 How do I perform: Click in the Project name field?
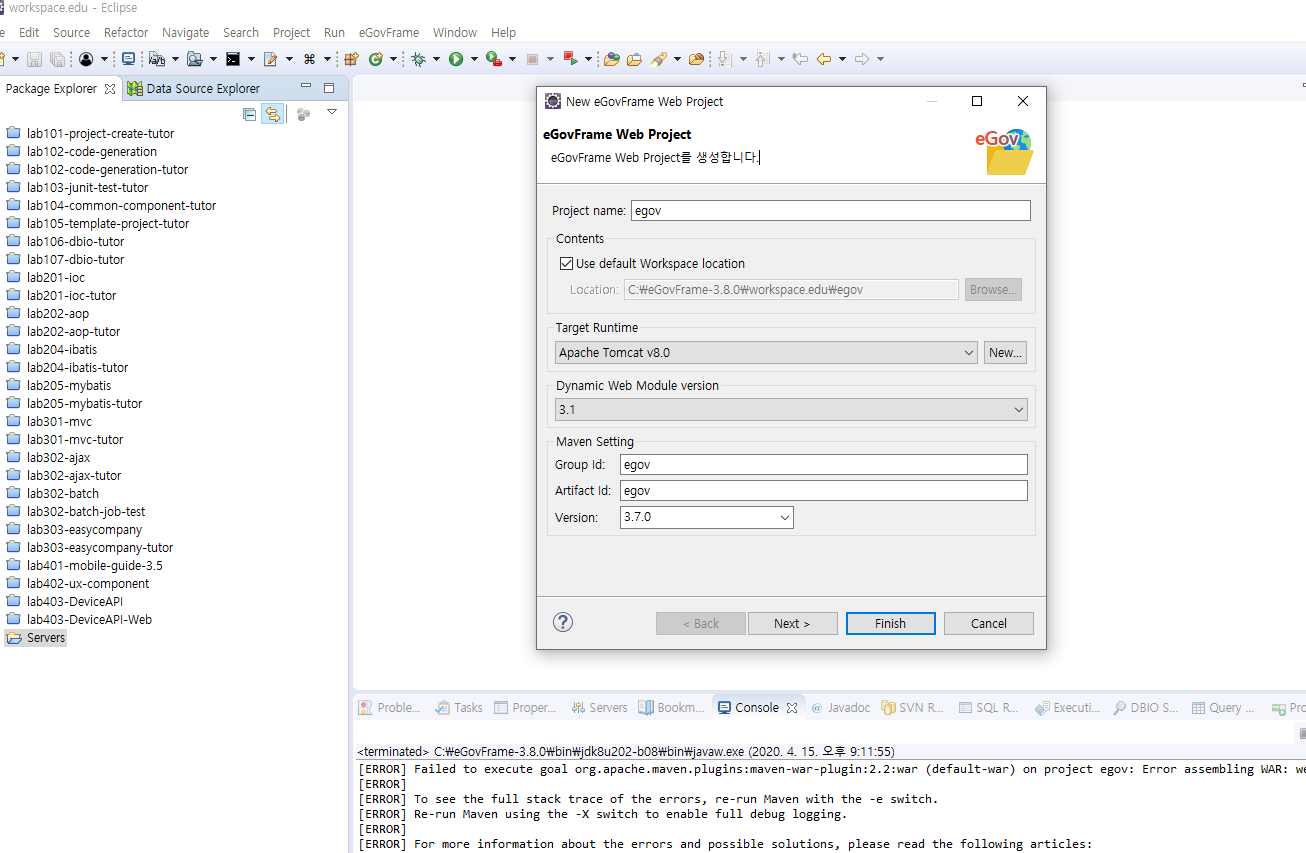pyautogui.click(x=830, y=211)
